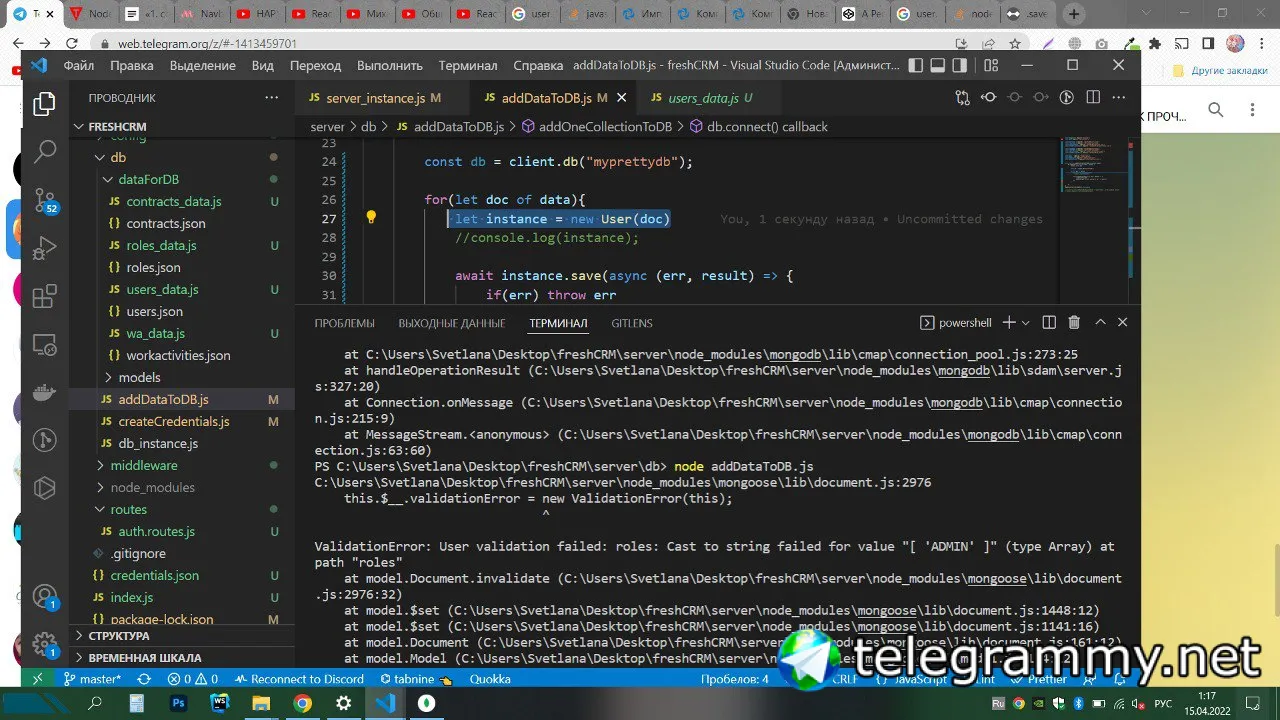Open Google Chrome from the taskbar

302,704
